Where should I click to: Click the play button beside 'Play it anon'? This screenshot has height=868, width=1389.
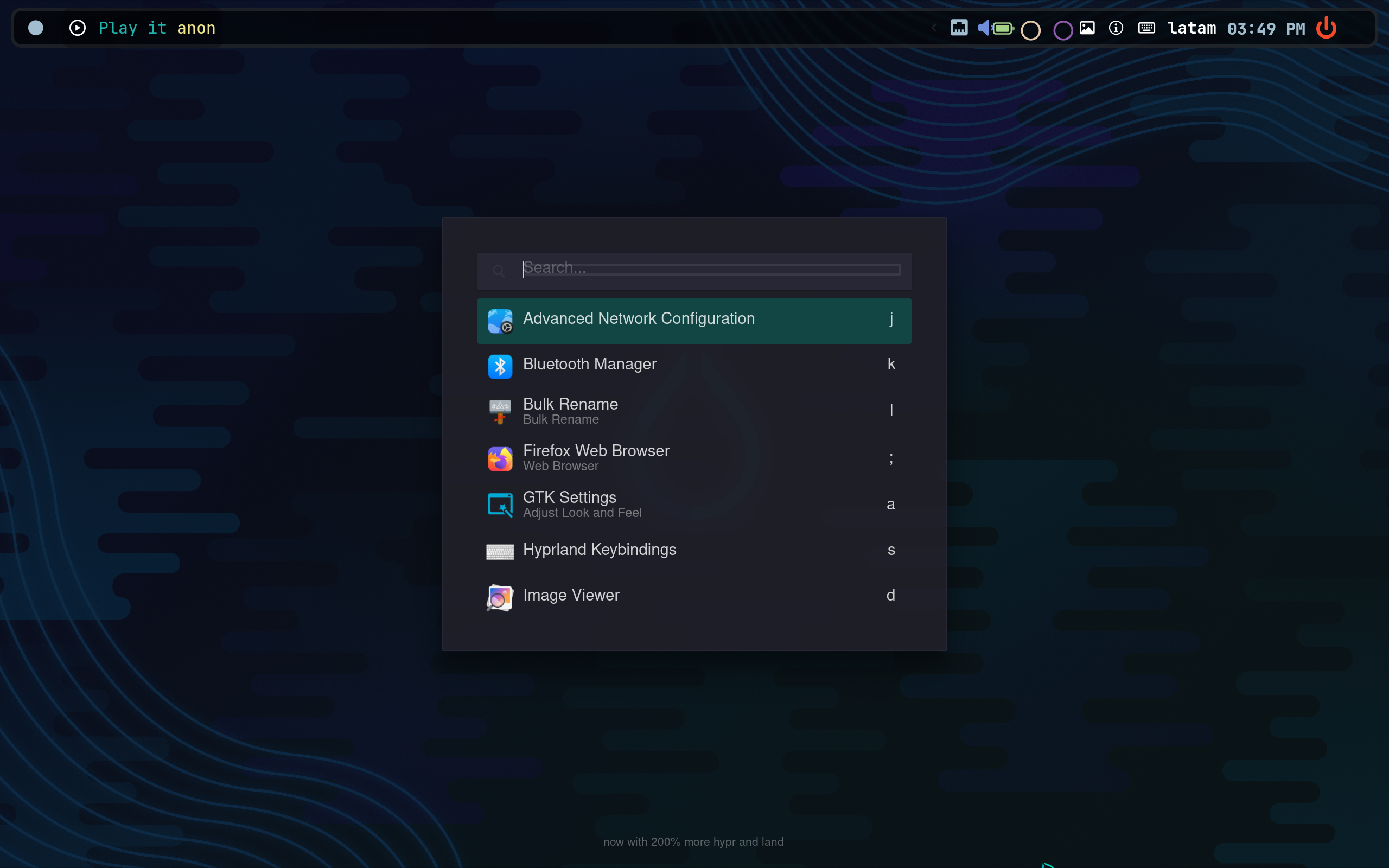pos(78,28)
